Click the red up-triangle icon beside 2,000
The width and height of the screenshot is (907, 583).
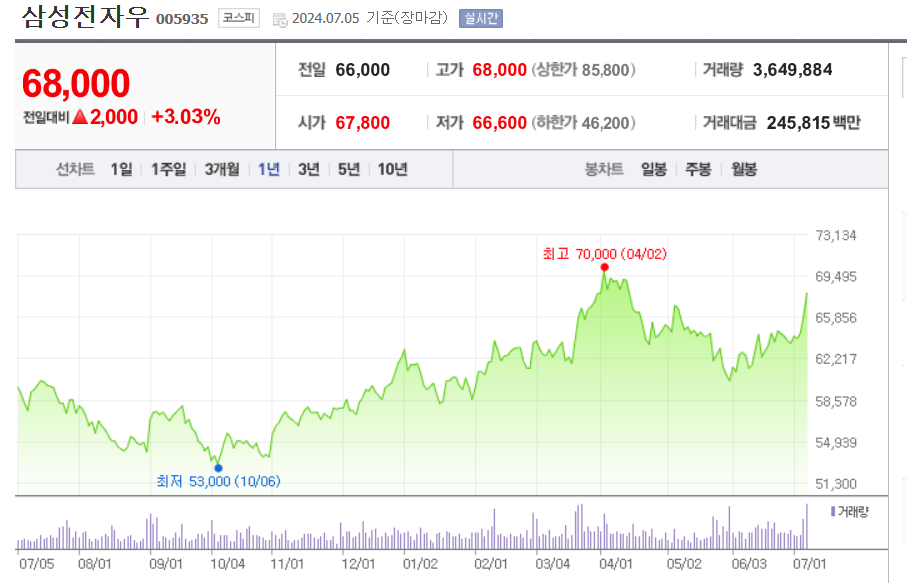tap(80, 117)
